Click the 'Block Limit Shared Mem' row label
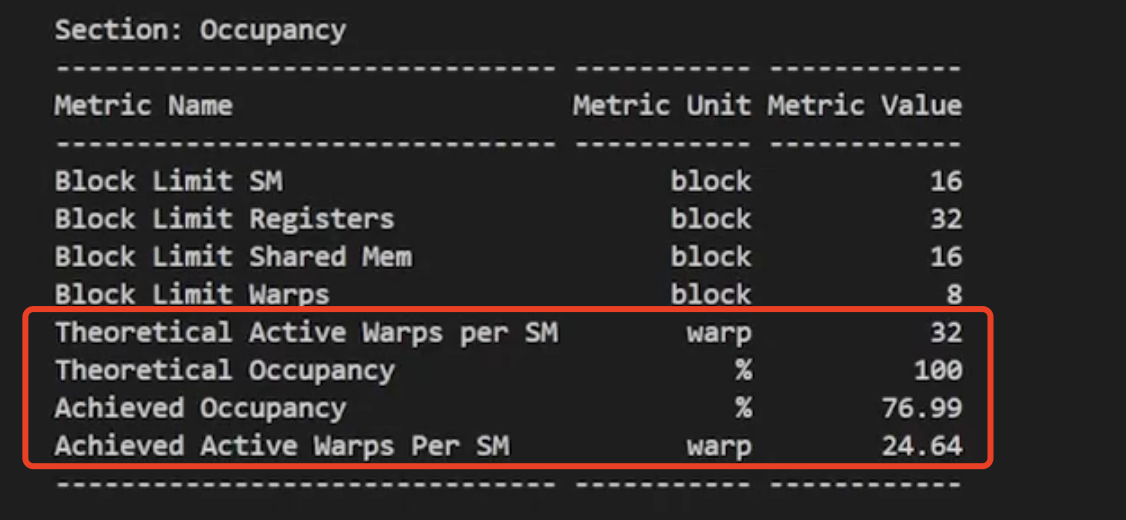Viewport: 1126px width, 520px height. click(x=233, y=257)
